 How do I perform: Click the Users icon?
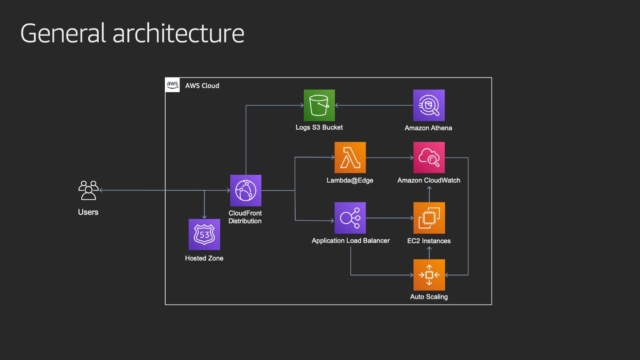click(88, 190)
